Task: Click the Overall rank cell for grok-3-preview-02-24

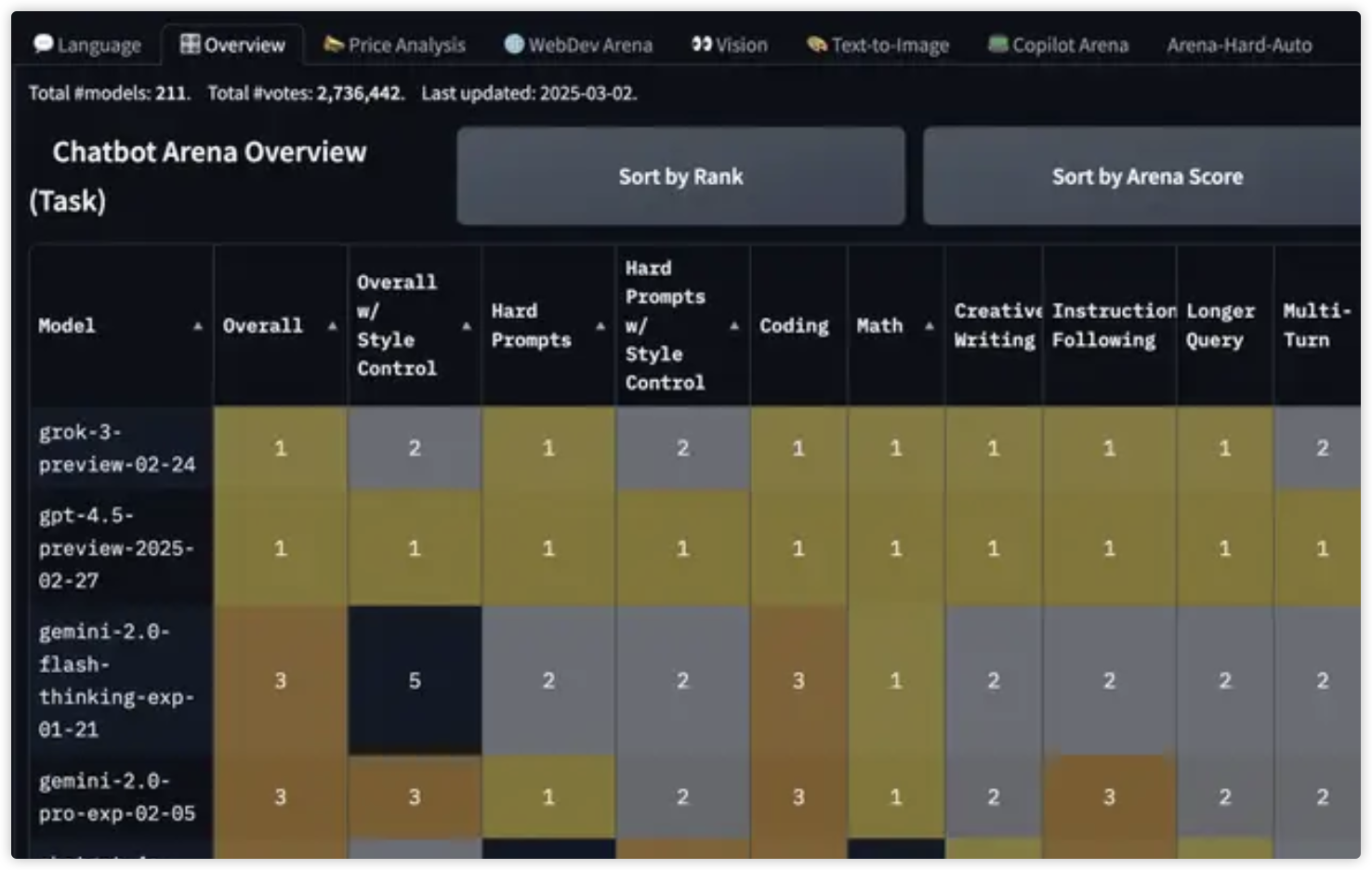Action: (281, 448)
